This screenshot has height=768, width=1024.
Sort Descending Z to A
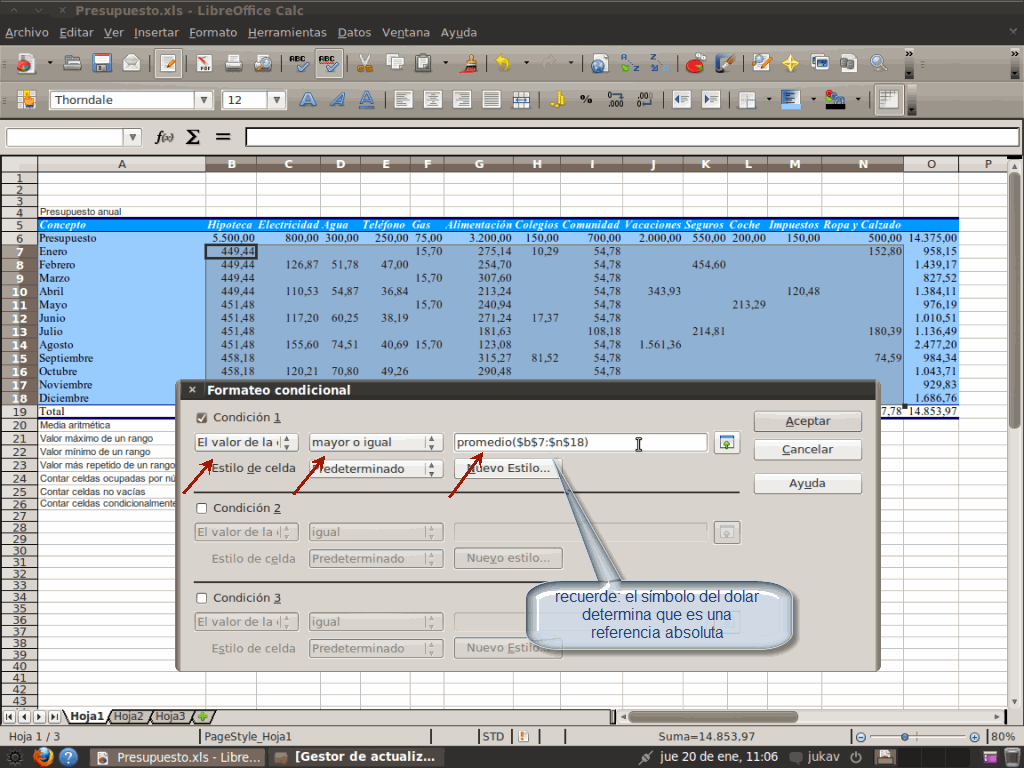tap(658, 63)
